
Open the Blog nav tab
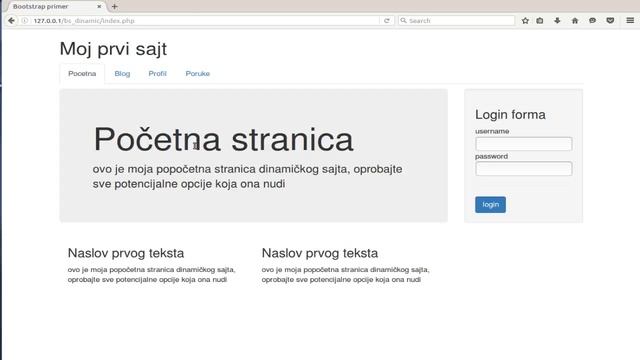pyautogui.click(x=122, y=73)
